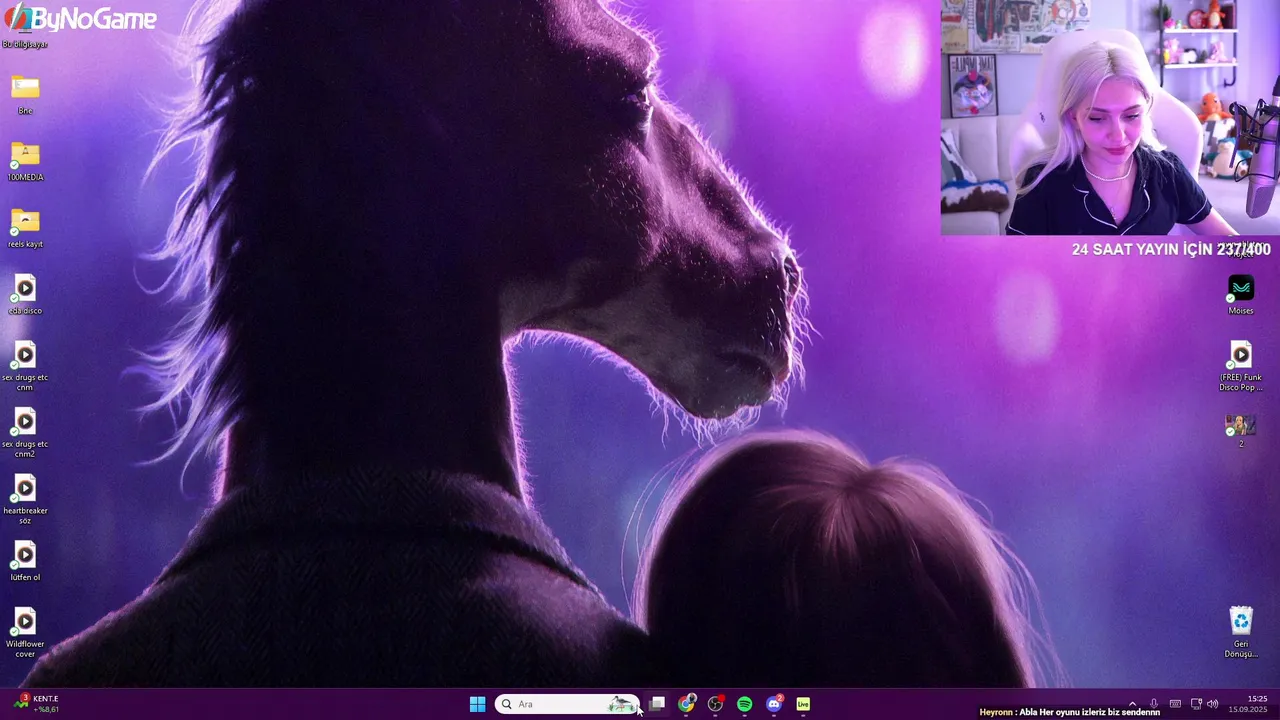Open the touch keyboard tray icon
Viewport: 1280px width, 720px height.
1175,704
